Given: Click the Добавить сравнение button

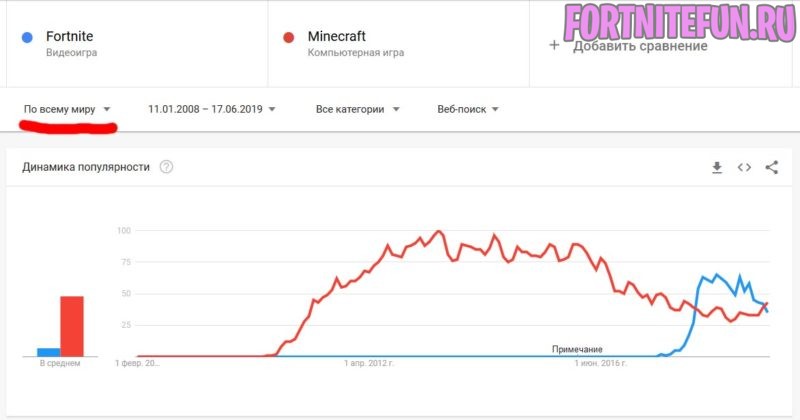Looking at the screenshot, I should [x=640, y=46].
